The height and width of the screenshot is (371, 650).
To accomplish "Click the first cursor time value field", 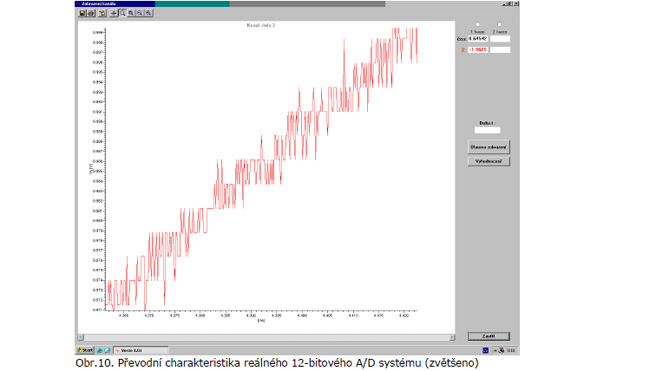I will tap(478, 39).
